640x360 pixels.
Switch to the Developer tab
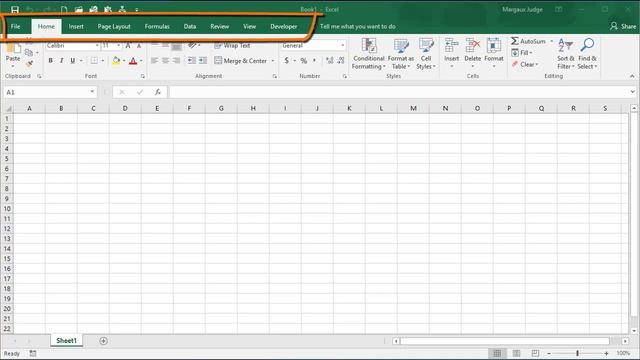[x=284, y=27]
